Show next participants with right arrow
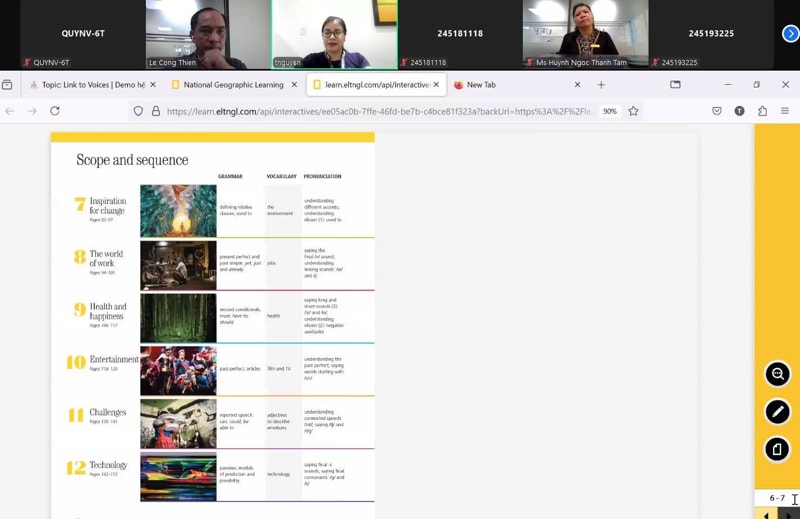The width and height of the screenshot is (800, 519). (x=790, y=34)
